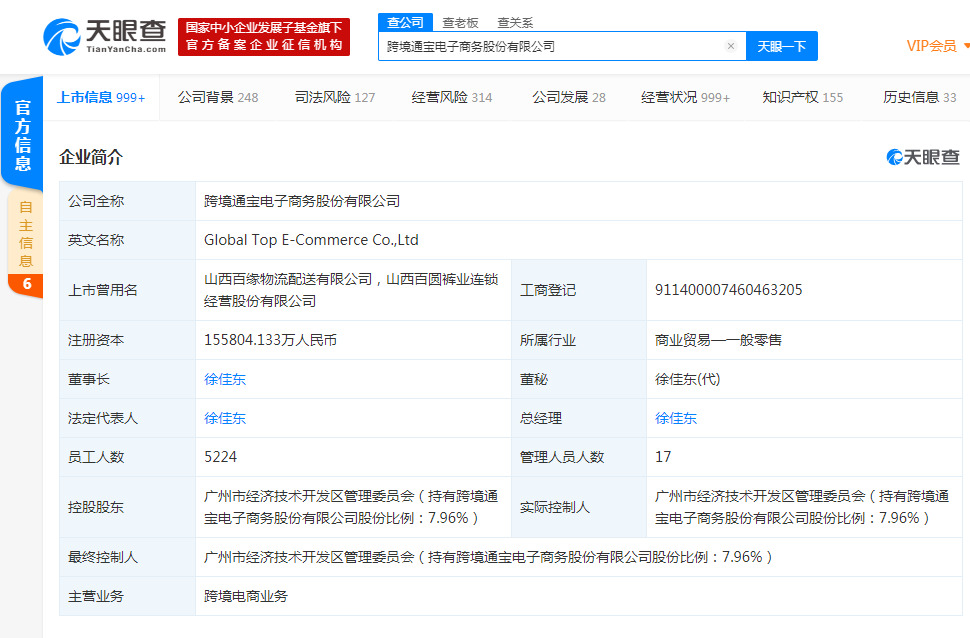
Task: Select English name Global Top E-Commerce Co.,Ltd
Action: click(x=311, y=240)
